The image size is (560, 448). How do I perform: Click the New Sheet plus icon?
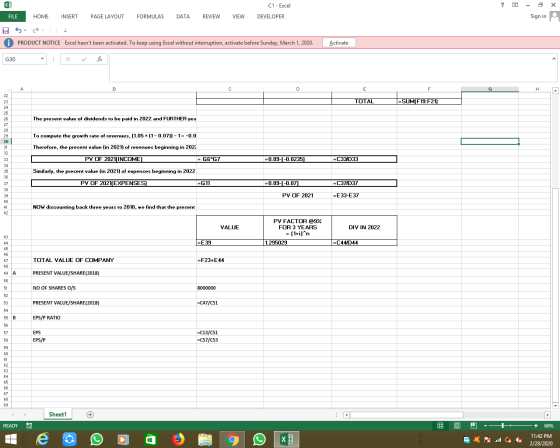90,414
